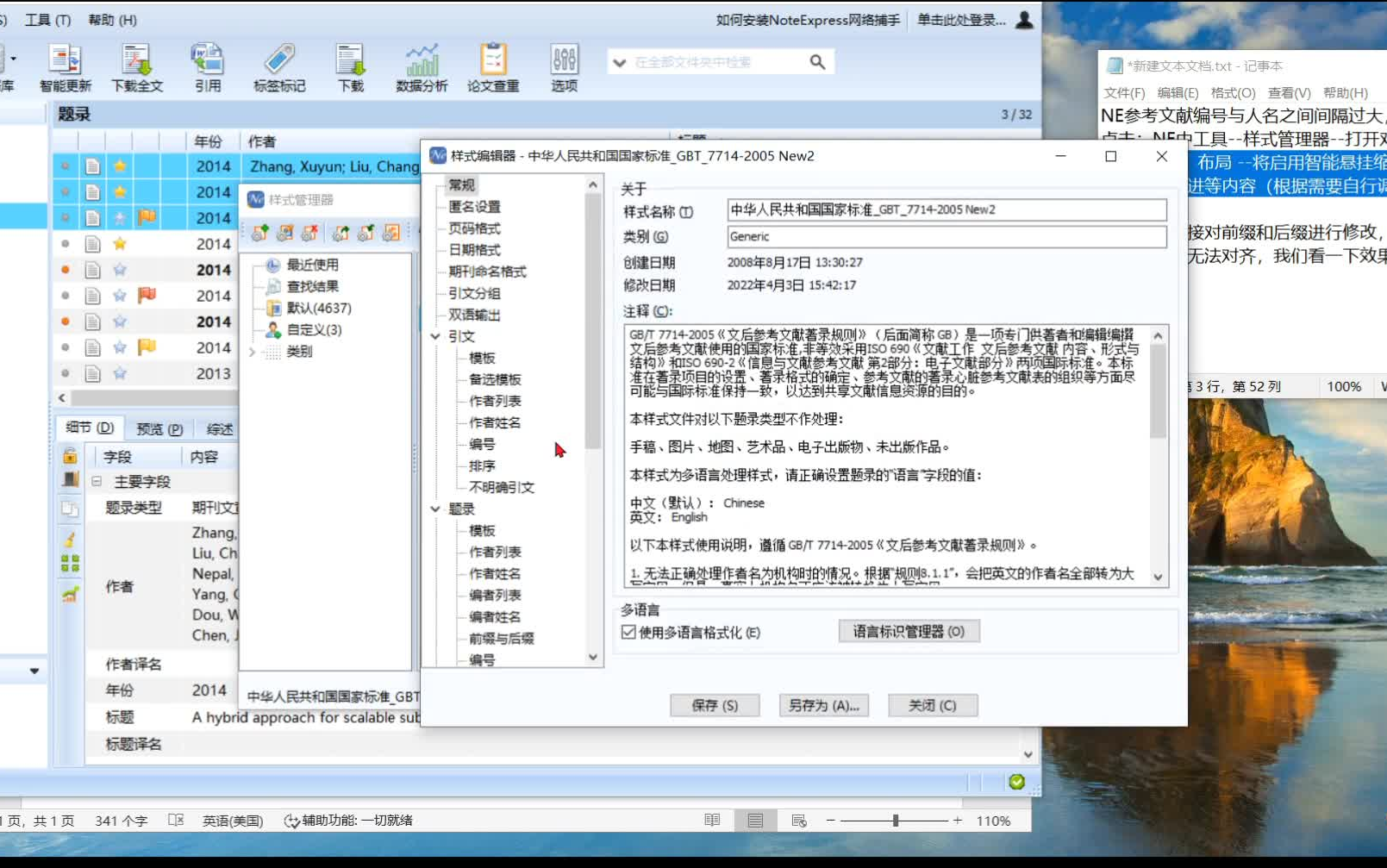Click the 样式名称 input field

tap(947, 209)
